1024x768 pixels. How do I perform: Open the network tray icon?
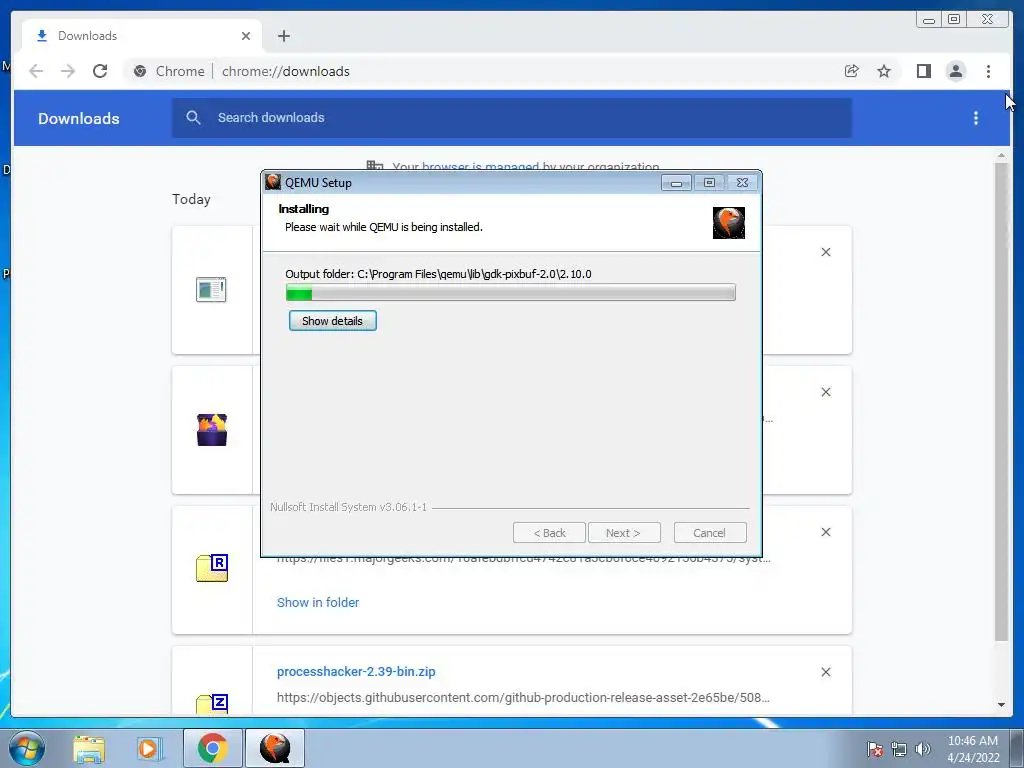899,749
